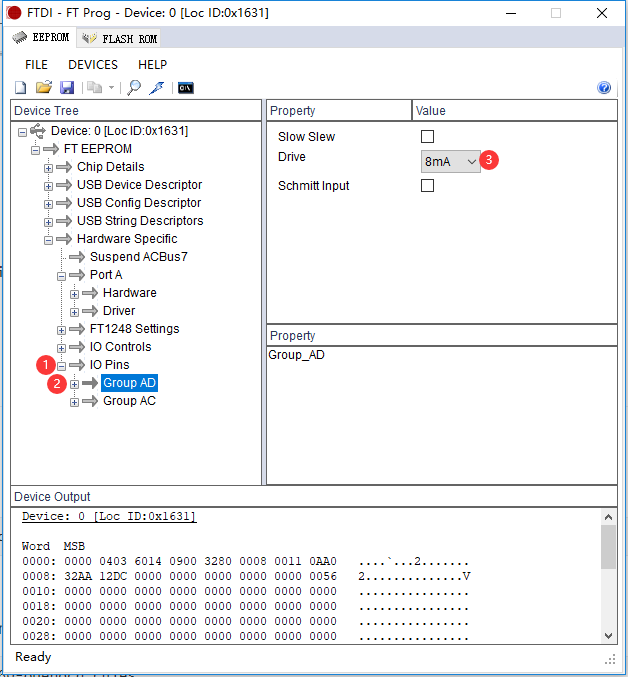Click the Device Output scrollbar down arrow
The image size is (628, 677).
tap(608, 636)
